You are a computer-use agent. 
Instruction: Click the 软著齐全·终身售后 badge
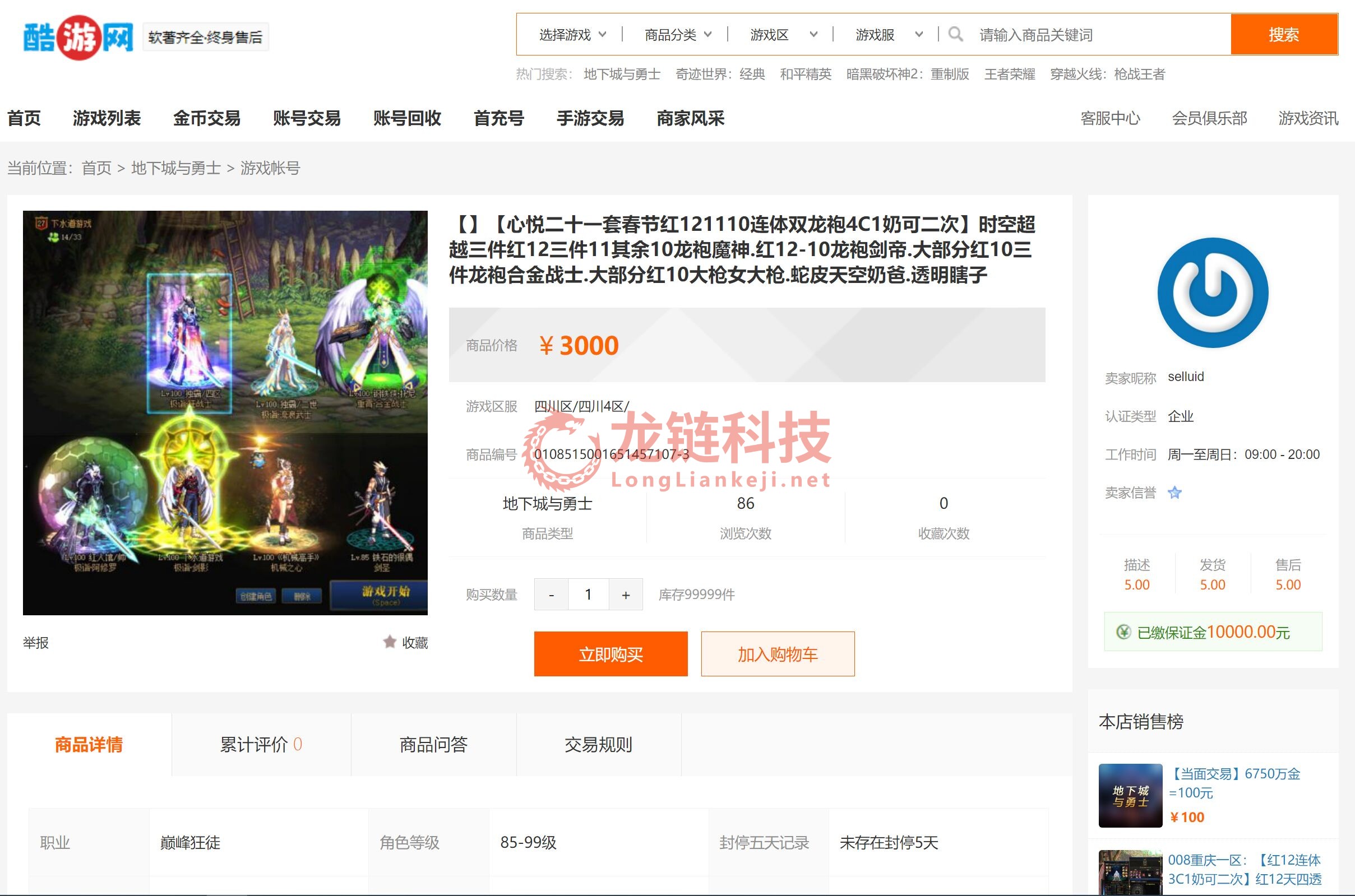[206, 37]
